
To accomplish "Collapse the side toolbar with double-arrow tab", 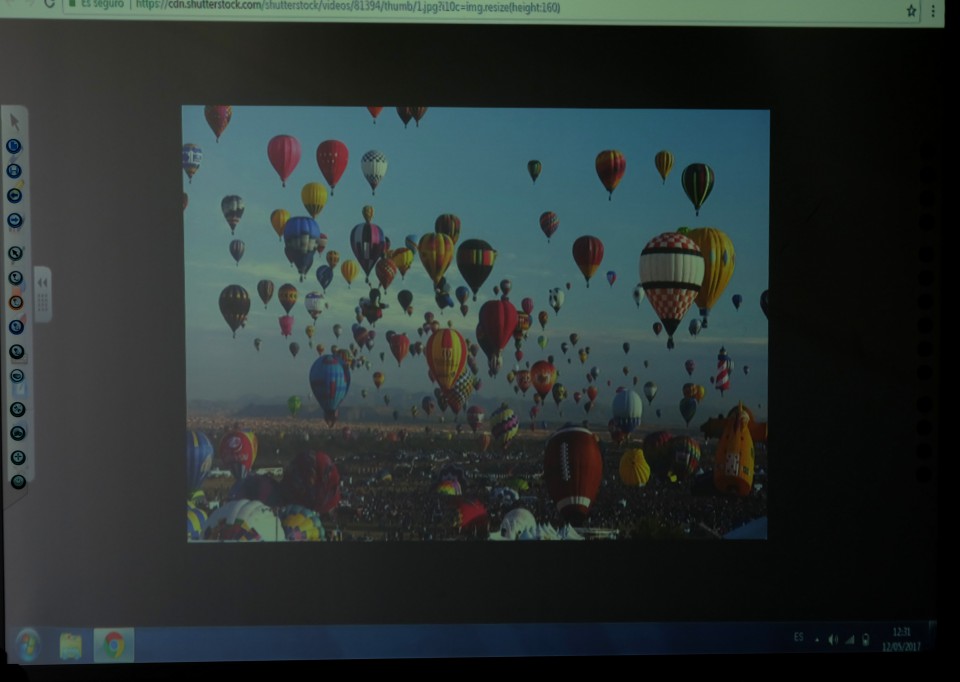I will 43,283.
